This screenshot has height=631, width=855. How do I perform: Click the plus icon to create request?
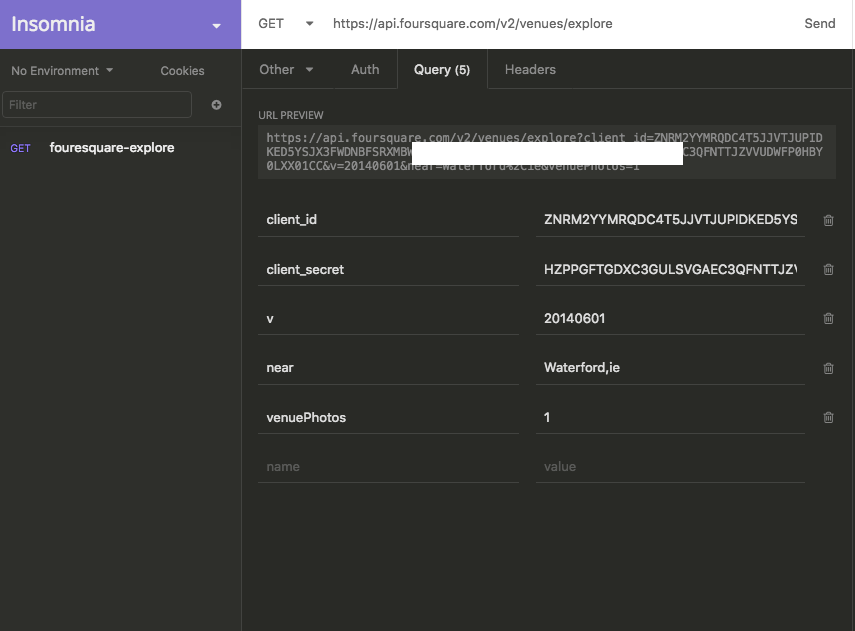coord(216,105)
